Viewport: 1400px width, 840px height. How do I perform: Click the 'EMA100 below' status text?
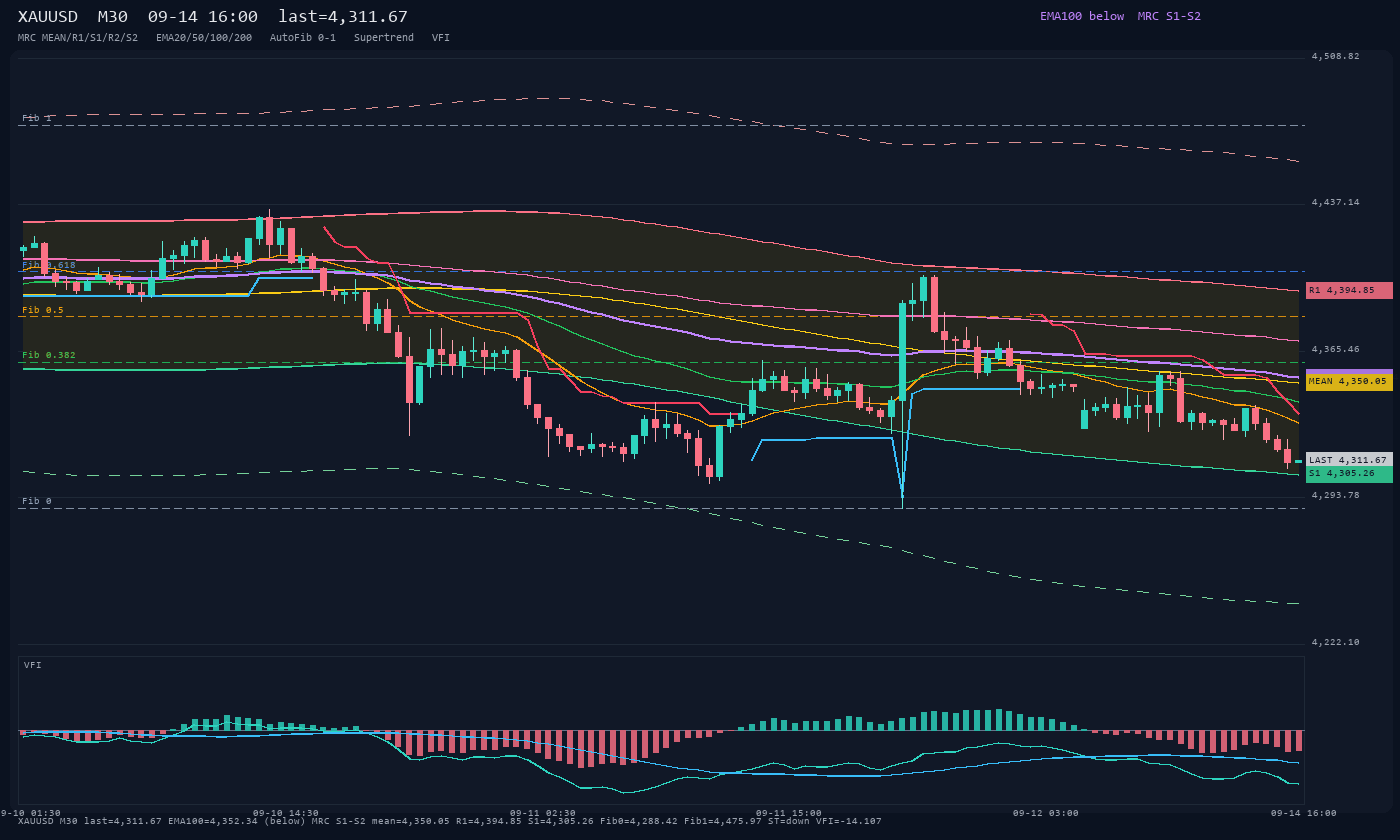click(1082, 17)
